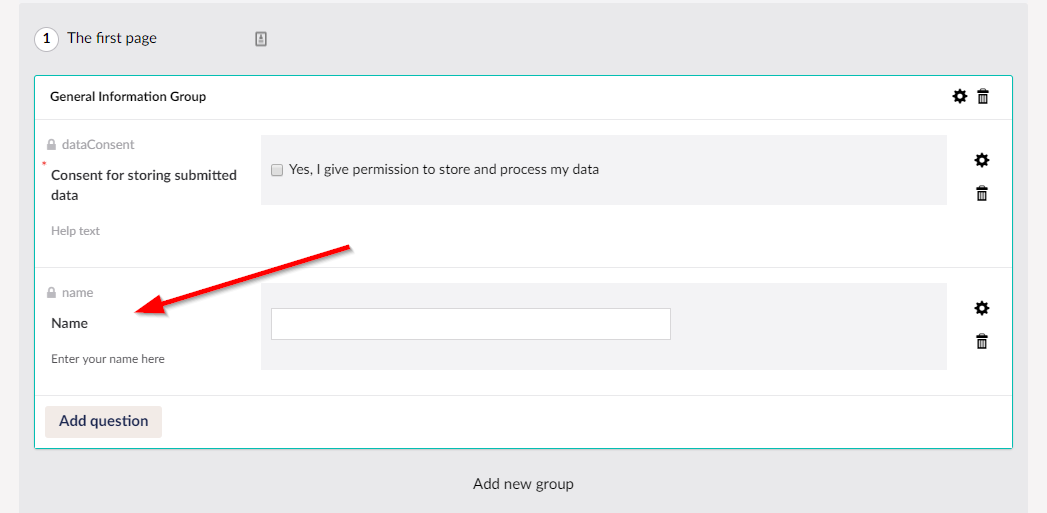Image resolution: width=1047 pixels, height=513 pixels.
Task: Tick the data permission consent checkbox
Action: 277,170
